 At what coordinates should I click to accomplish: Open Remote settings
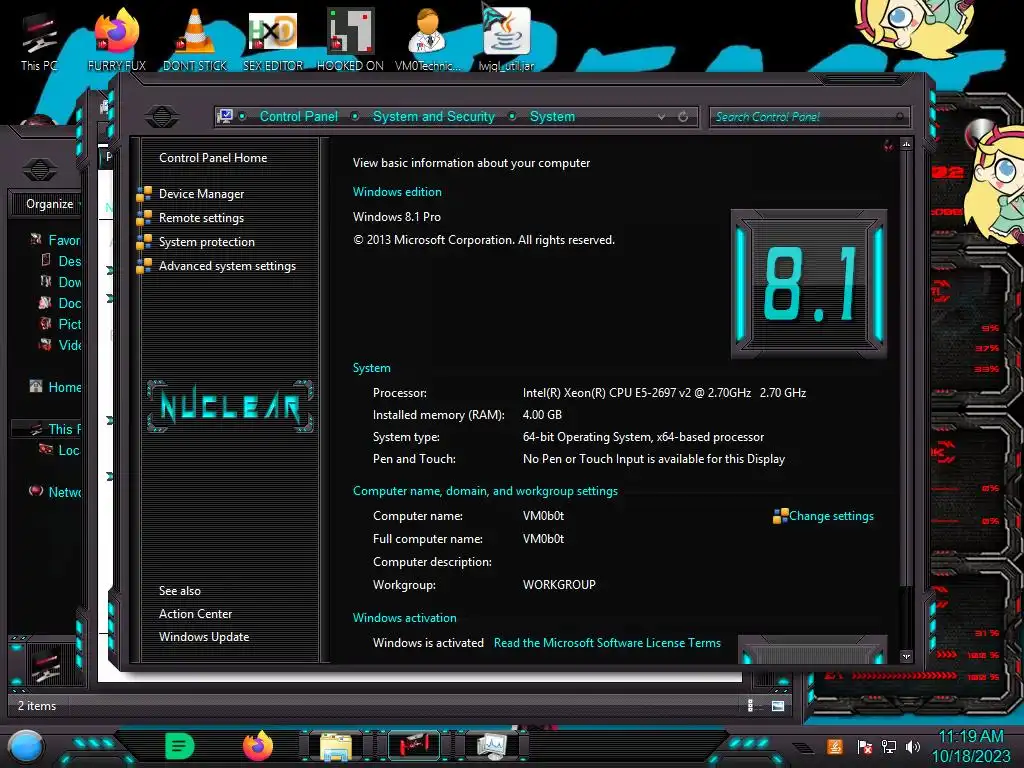click(x=201, y=218)
